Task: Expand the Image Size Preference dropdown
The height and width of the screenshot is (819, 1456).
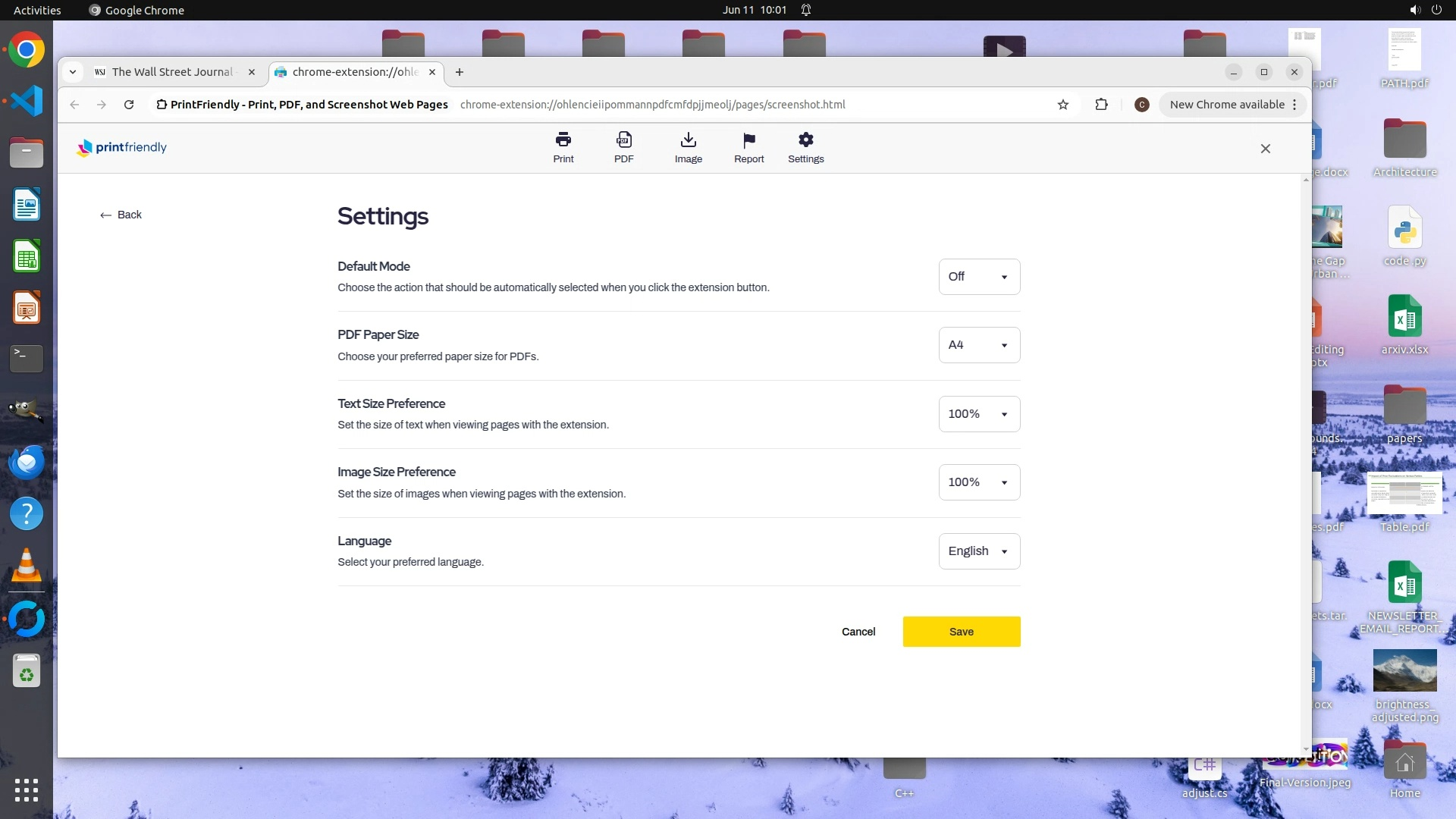Action: coord(978,482)
